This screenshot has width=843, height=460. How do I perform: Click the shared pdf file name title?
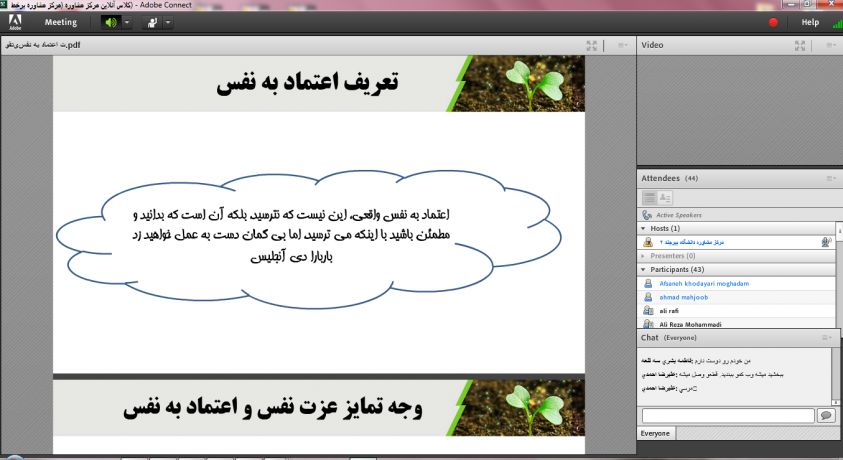point(43,45)
